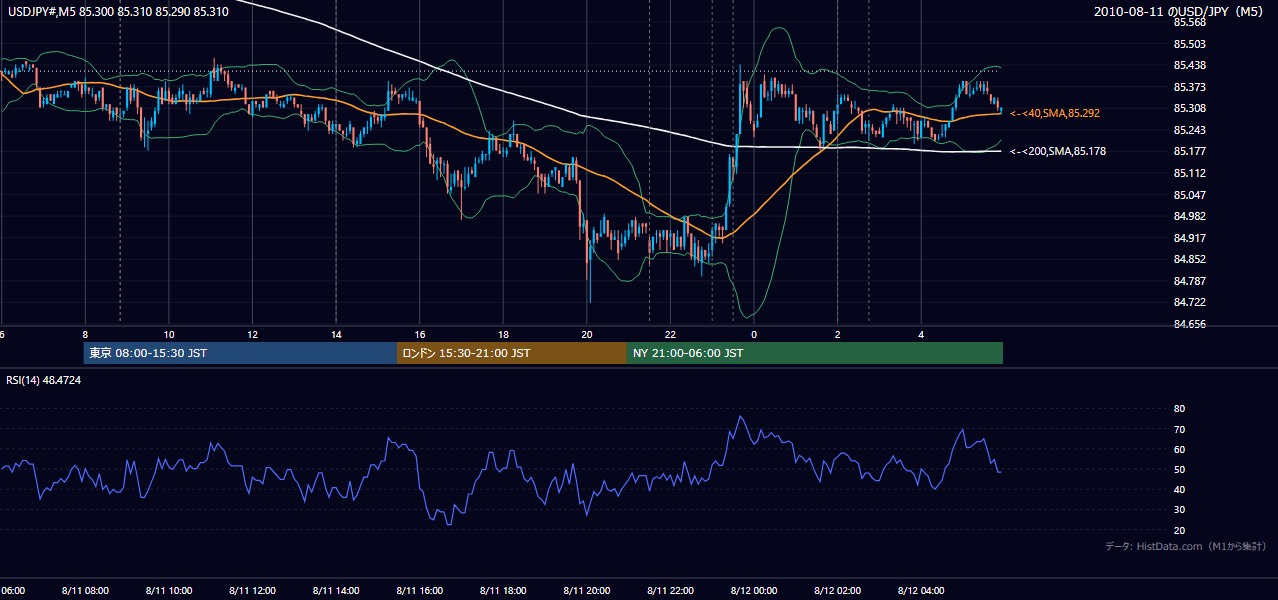Click price level 85.112 on the axis

coord(1190,173)
